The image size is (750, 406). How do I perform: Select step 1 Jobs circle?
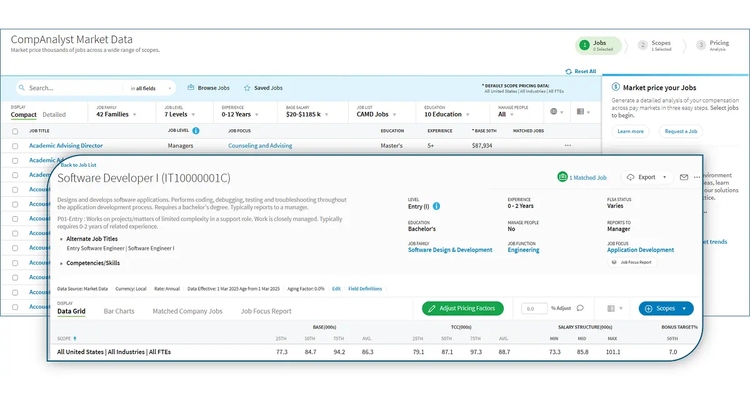pyautogui.click(x=584, y=45)
